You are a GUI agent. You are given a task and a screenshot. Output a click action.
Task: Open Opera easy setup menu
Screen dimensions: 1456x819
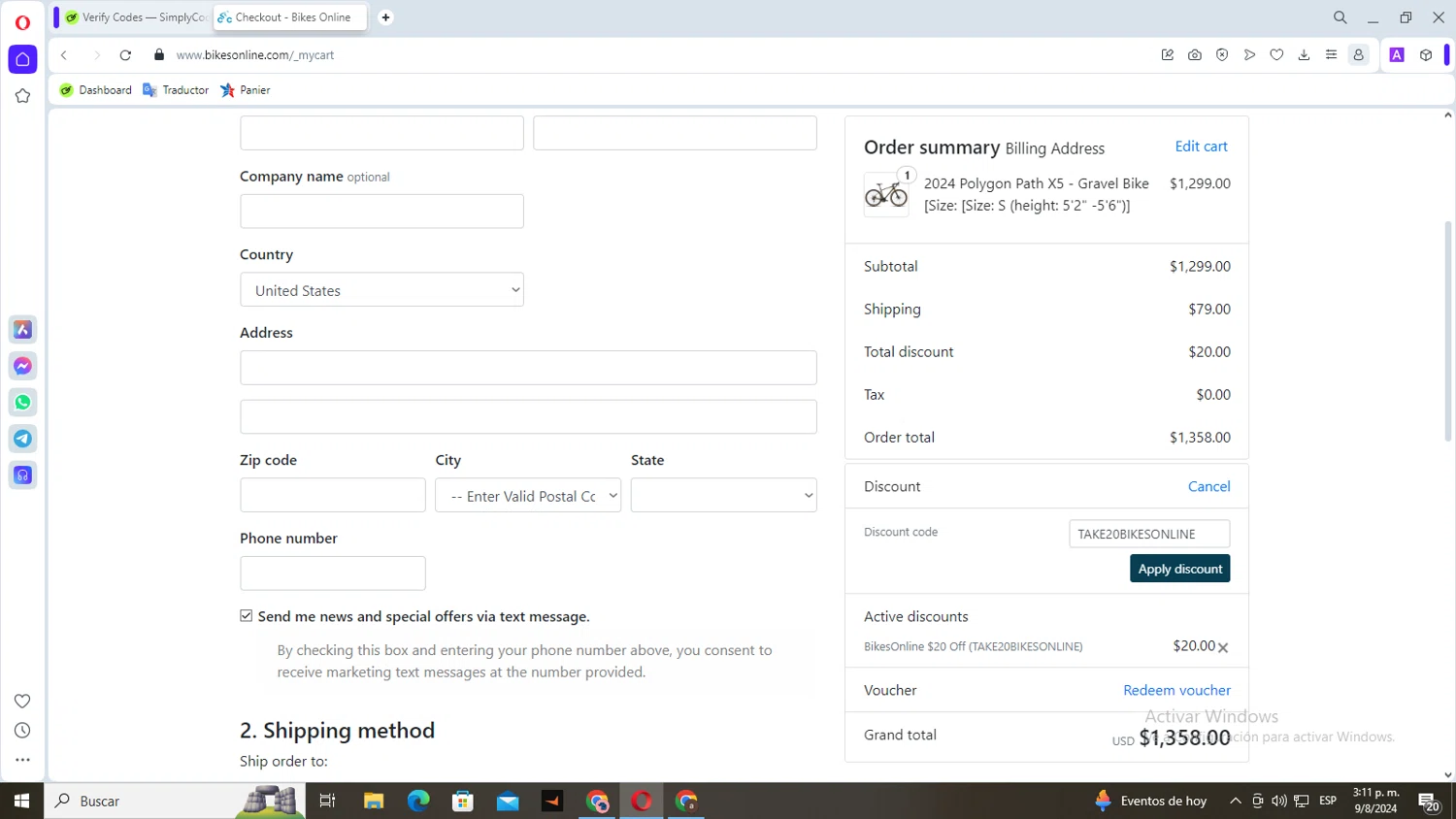[1331, 55]
